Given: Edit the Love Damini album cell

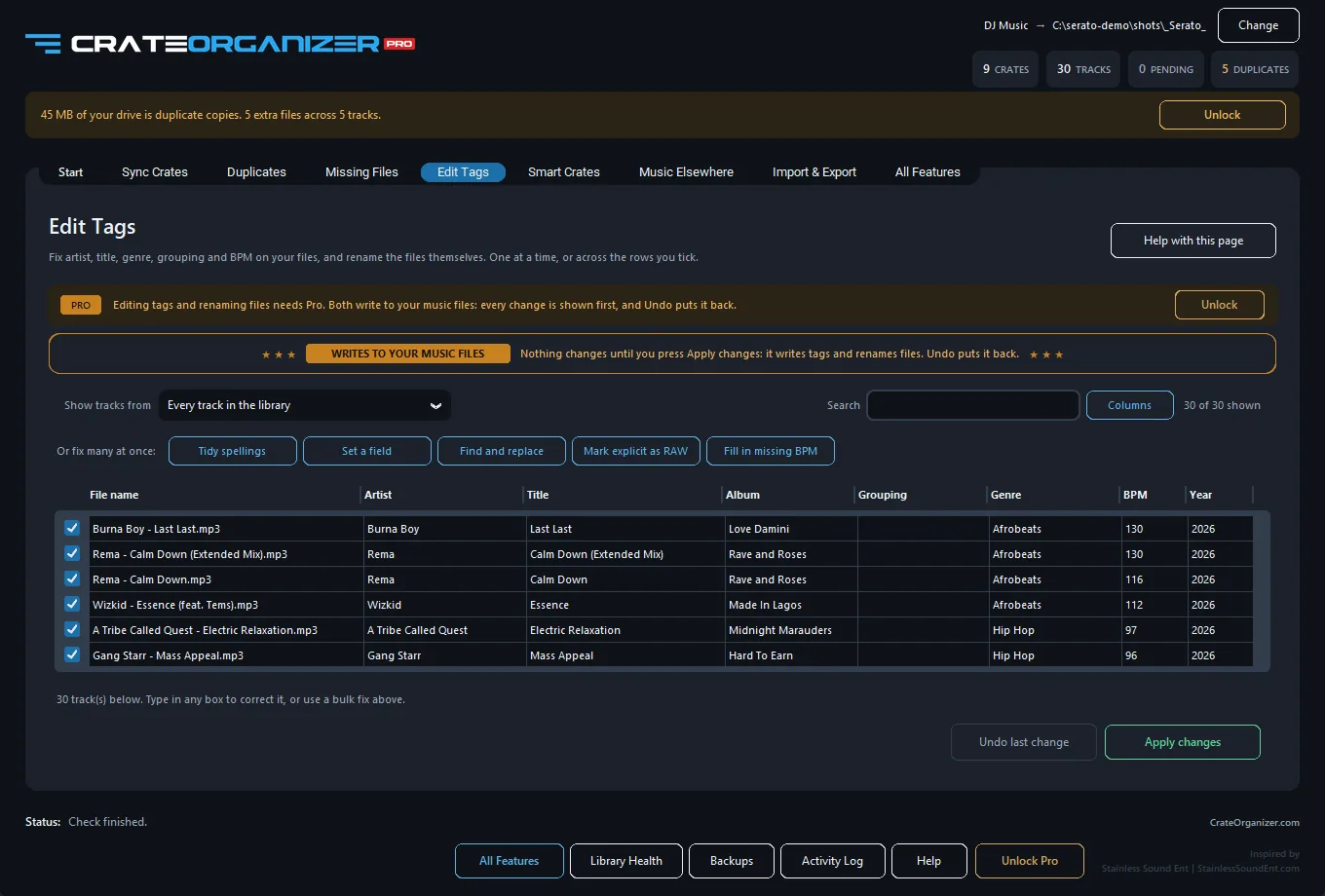Looking at the screenshot, I should tap(791, 529).
